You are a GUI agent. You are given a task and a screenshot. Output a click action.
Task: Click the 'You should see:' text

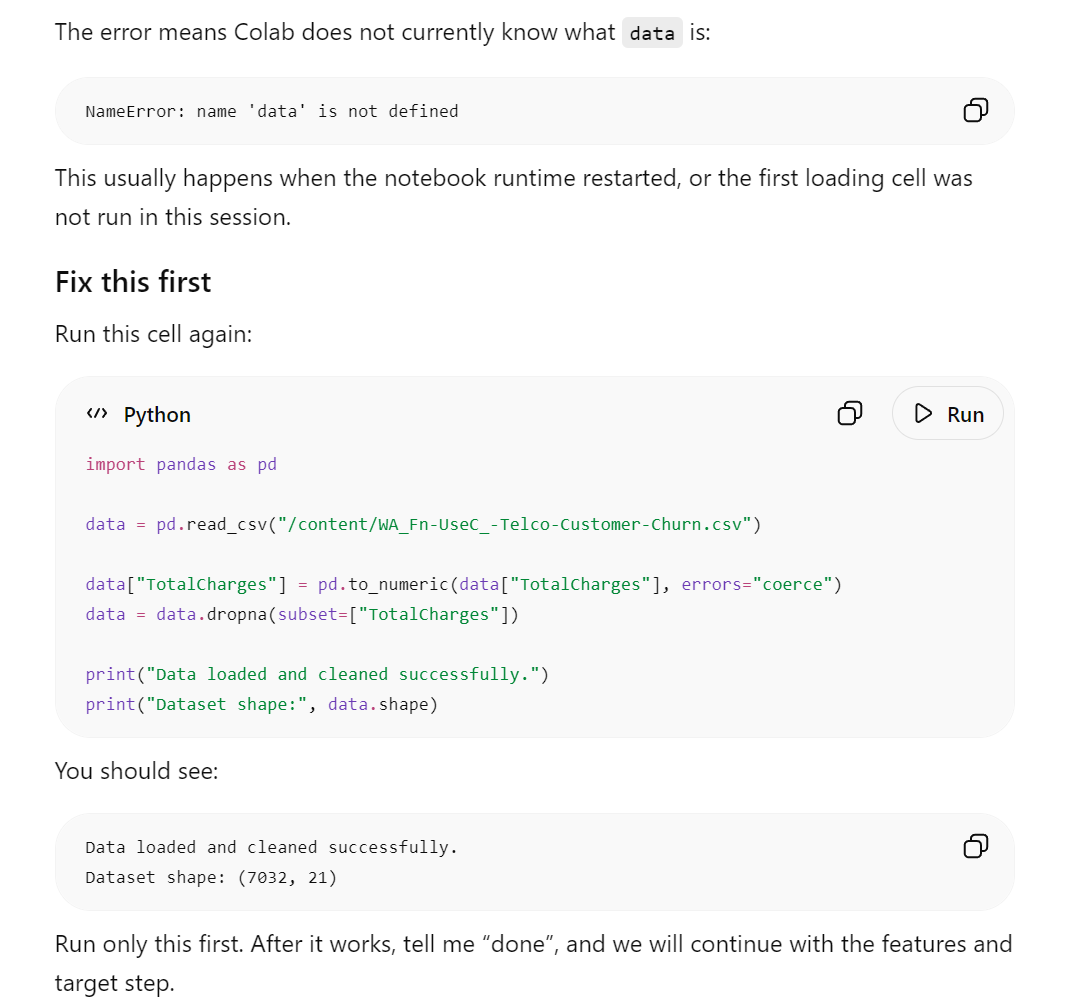(x=137, y=771)
